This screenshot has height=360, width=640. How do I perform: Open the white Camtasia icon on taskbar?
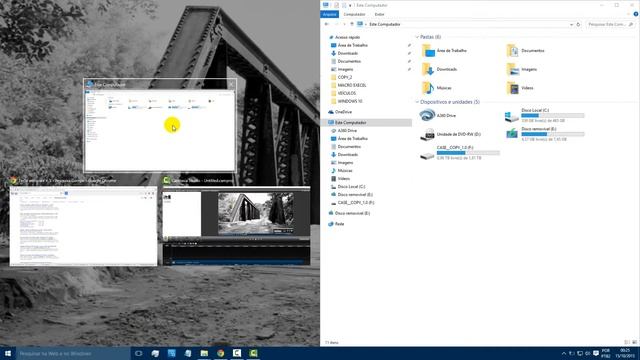tap(237, 353)
